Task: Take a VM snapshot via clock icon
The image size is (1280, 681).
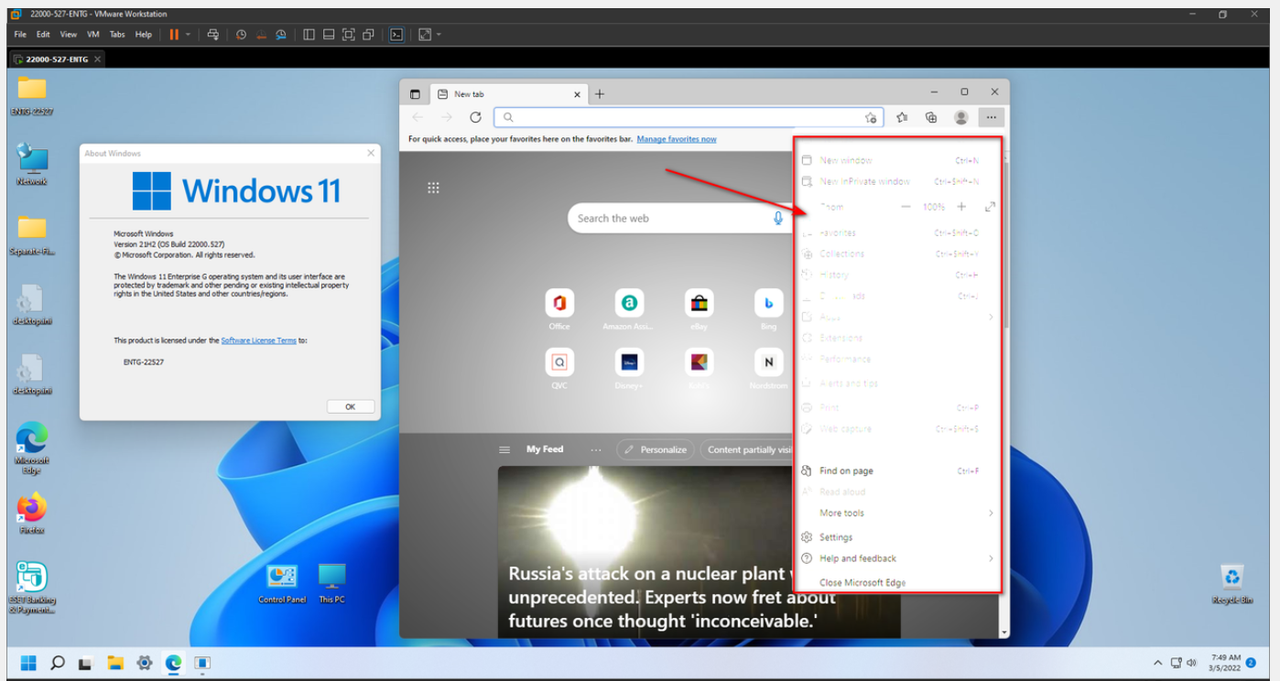Action: coord(241,34)
